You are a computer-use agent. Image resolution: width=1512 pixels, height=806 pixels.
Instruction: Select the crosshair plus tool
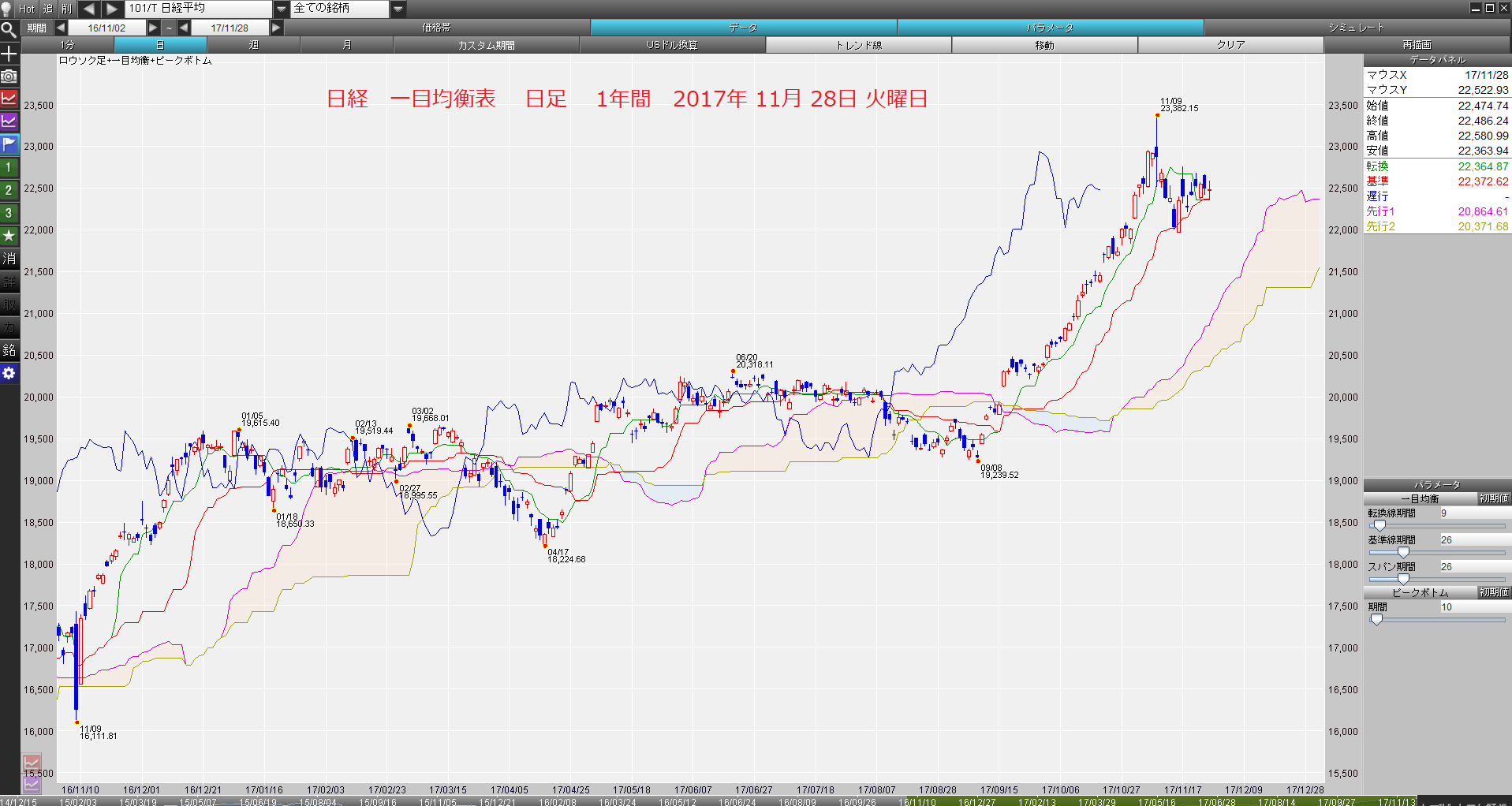(9, 54)
